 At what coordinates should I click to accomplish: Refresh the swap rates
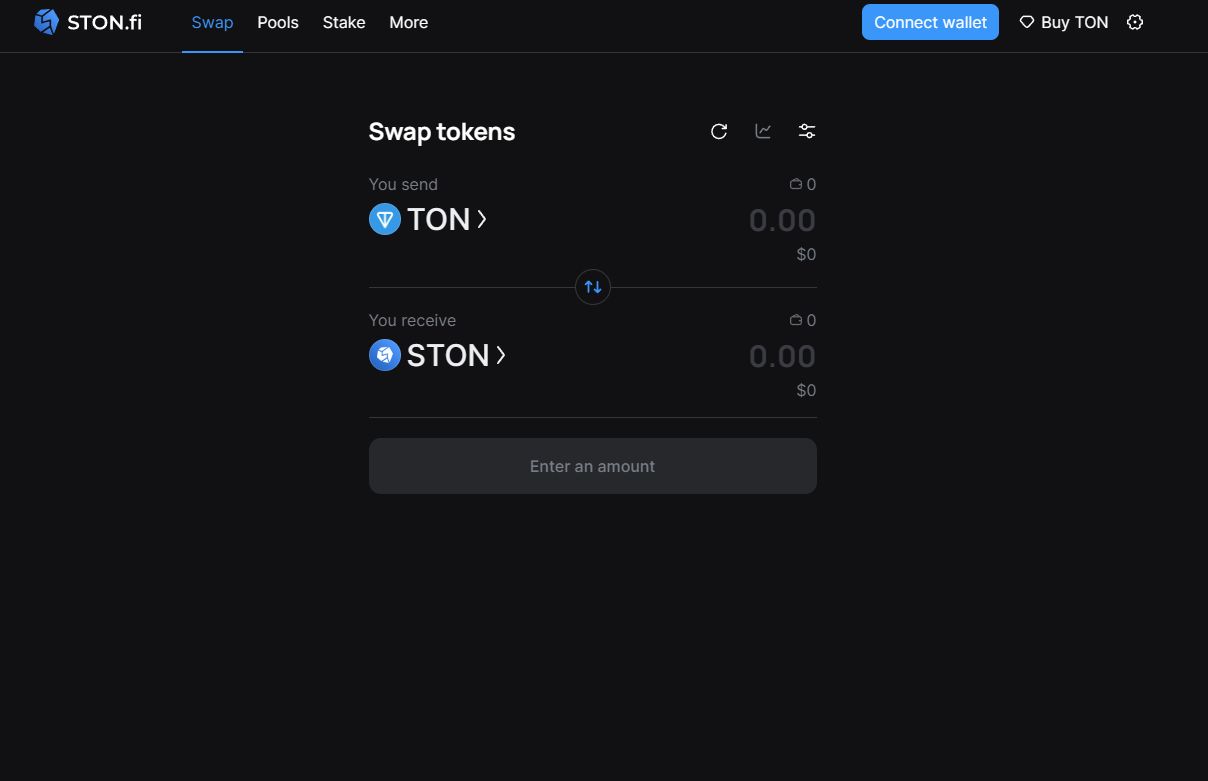click(719, 131)
